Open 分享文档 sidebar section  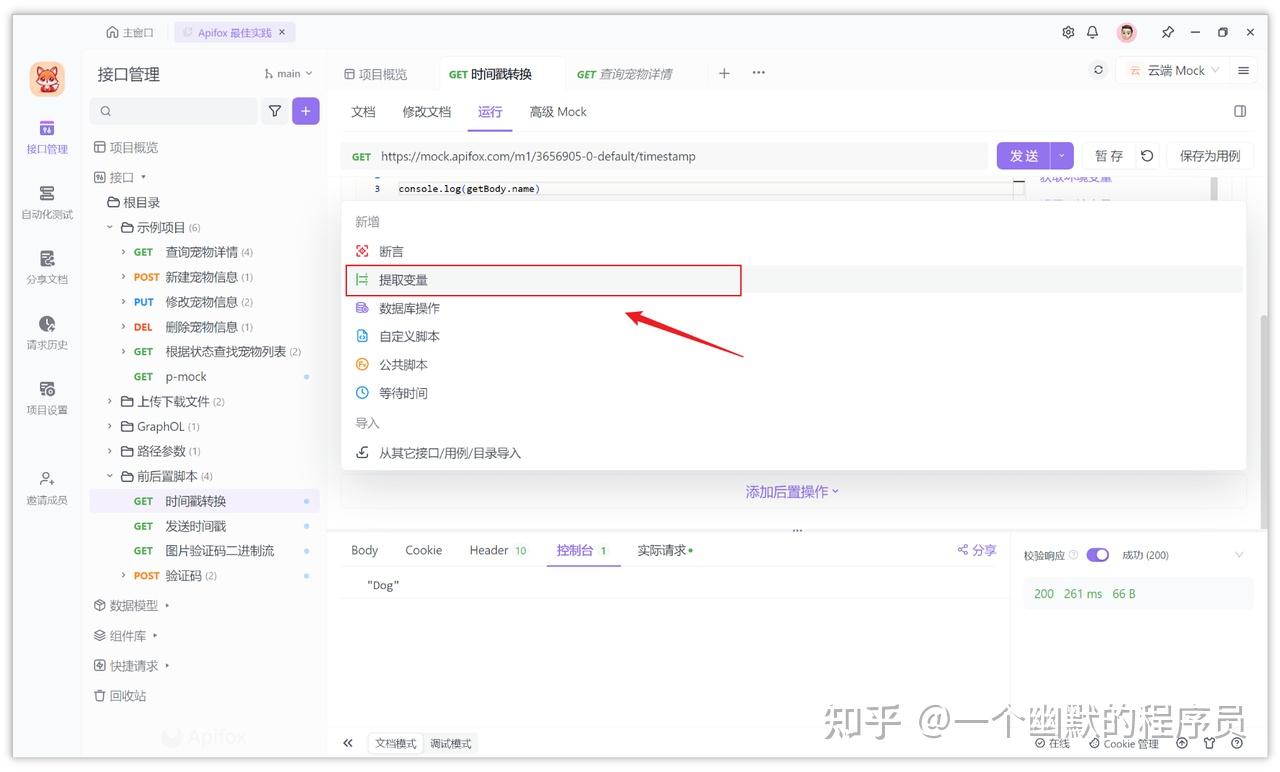tap(47, 267)
